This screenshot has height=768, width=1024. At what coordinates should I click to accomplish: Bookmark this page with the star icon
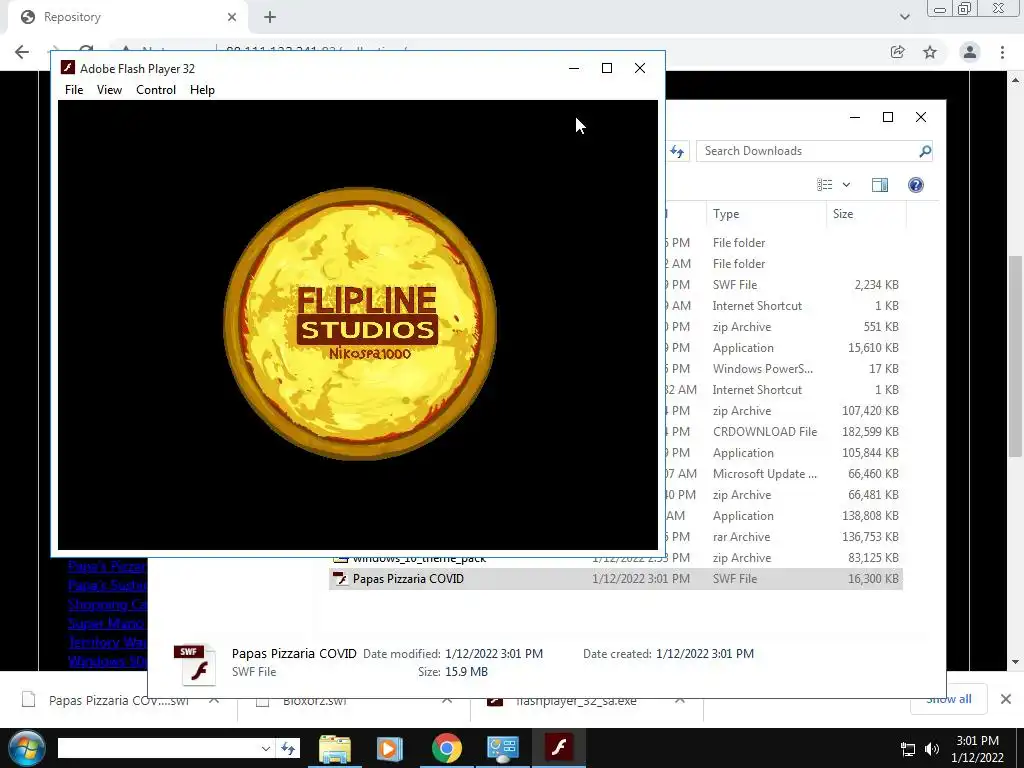(x=930, y=52)
